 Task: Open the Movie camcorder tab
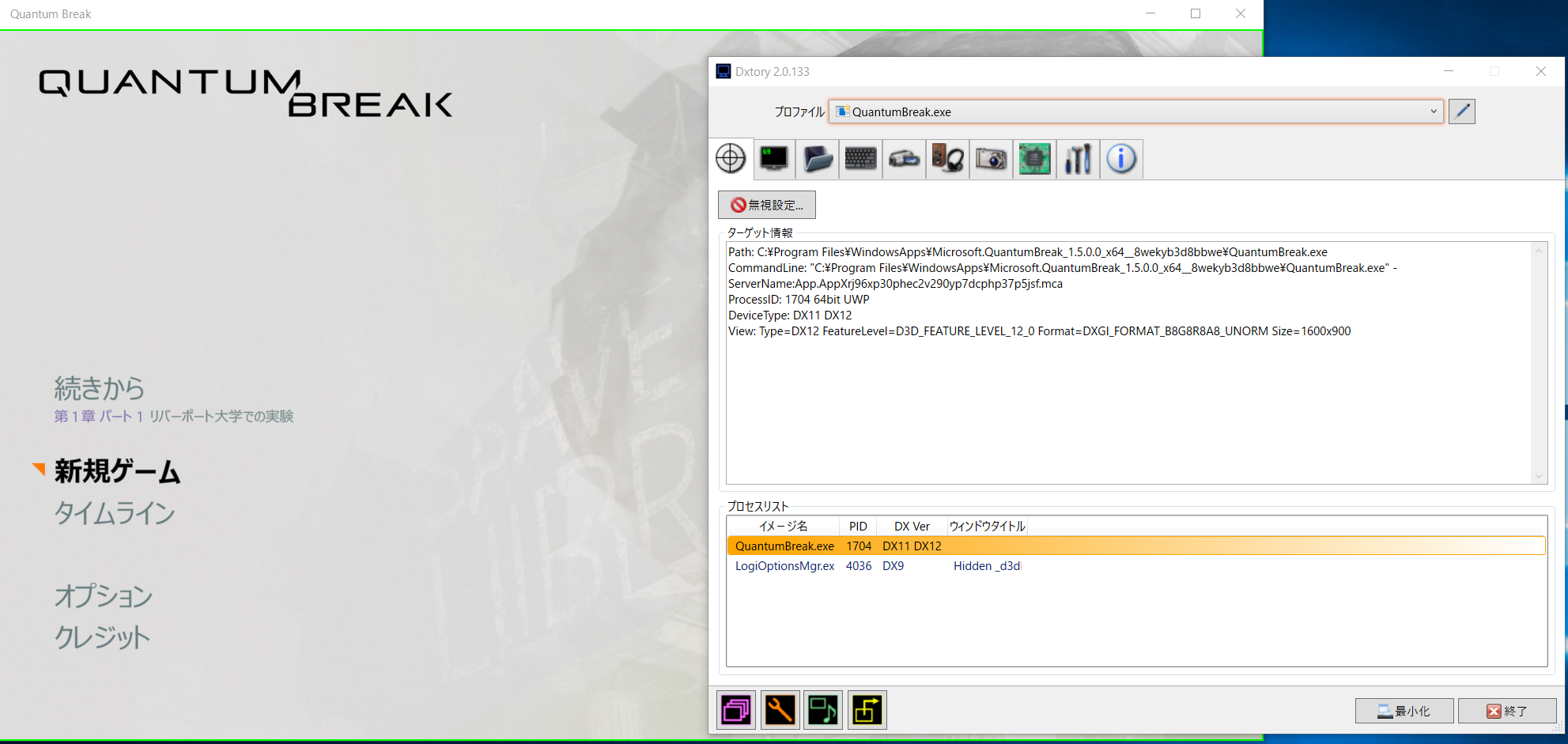click(904, 159)
